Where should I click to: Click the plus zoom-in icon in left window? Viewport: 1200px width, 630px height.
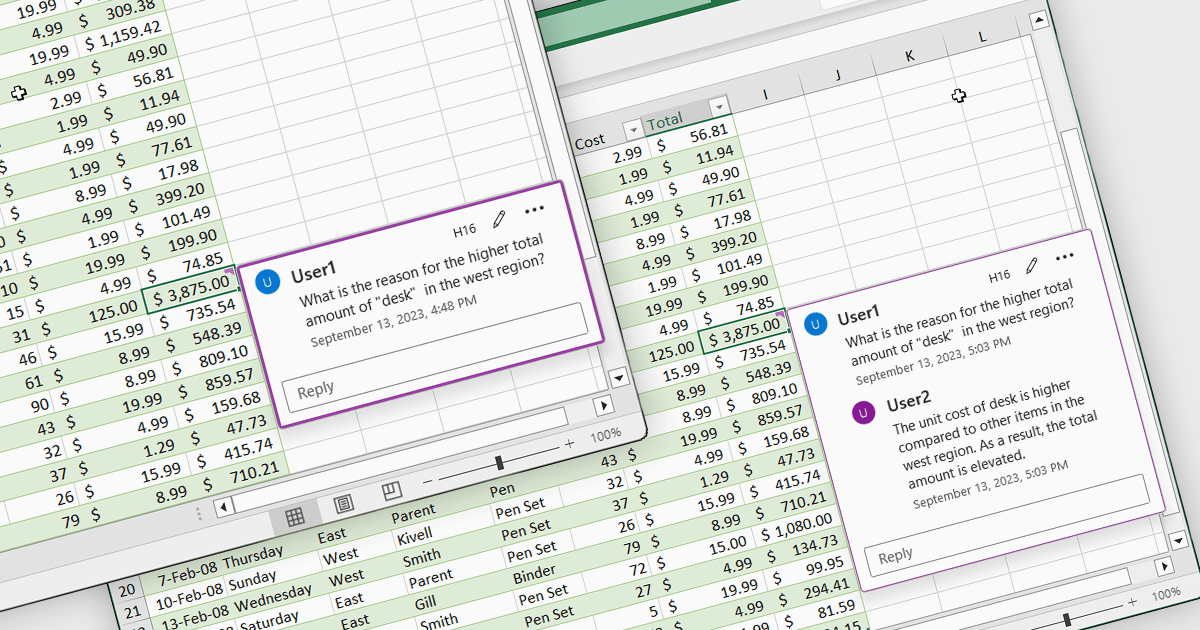pyautogui.click(x=569, y=443)
